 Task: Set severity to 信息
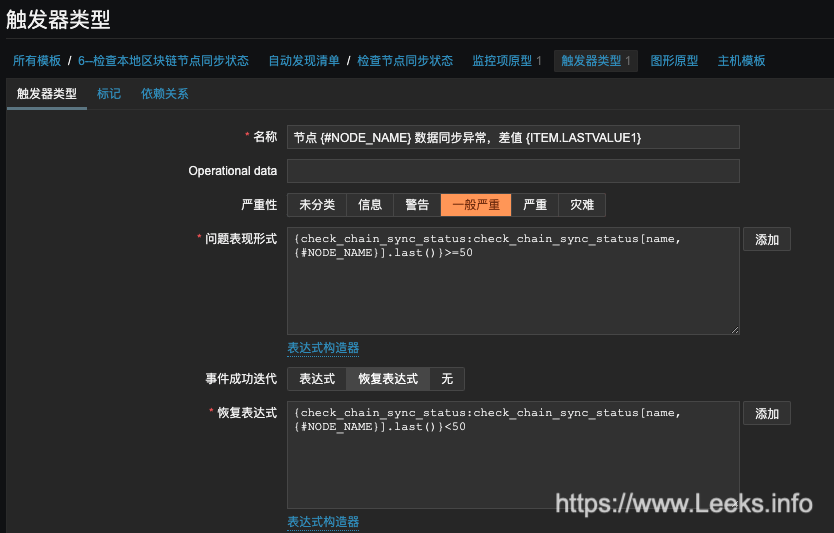[370, 205]
